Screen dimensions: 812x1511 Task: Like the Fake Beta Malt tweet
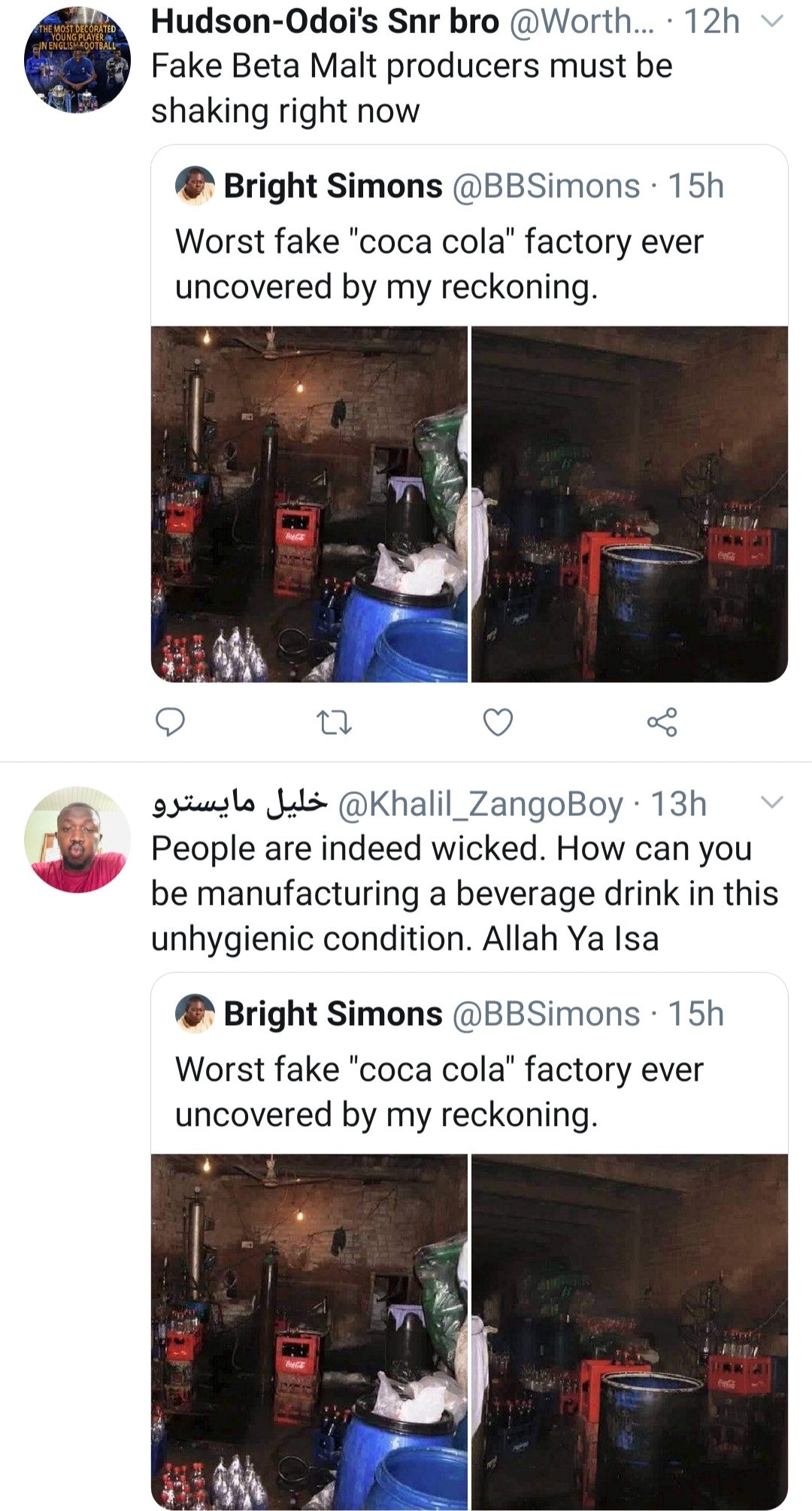coord(498,722)
